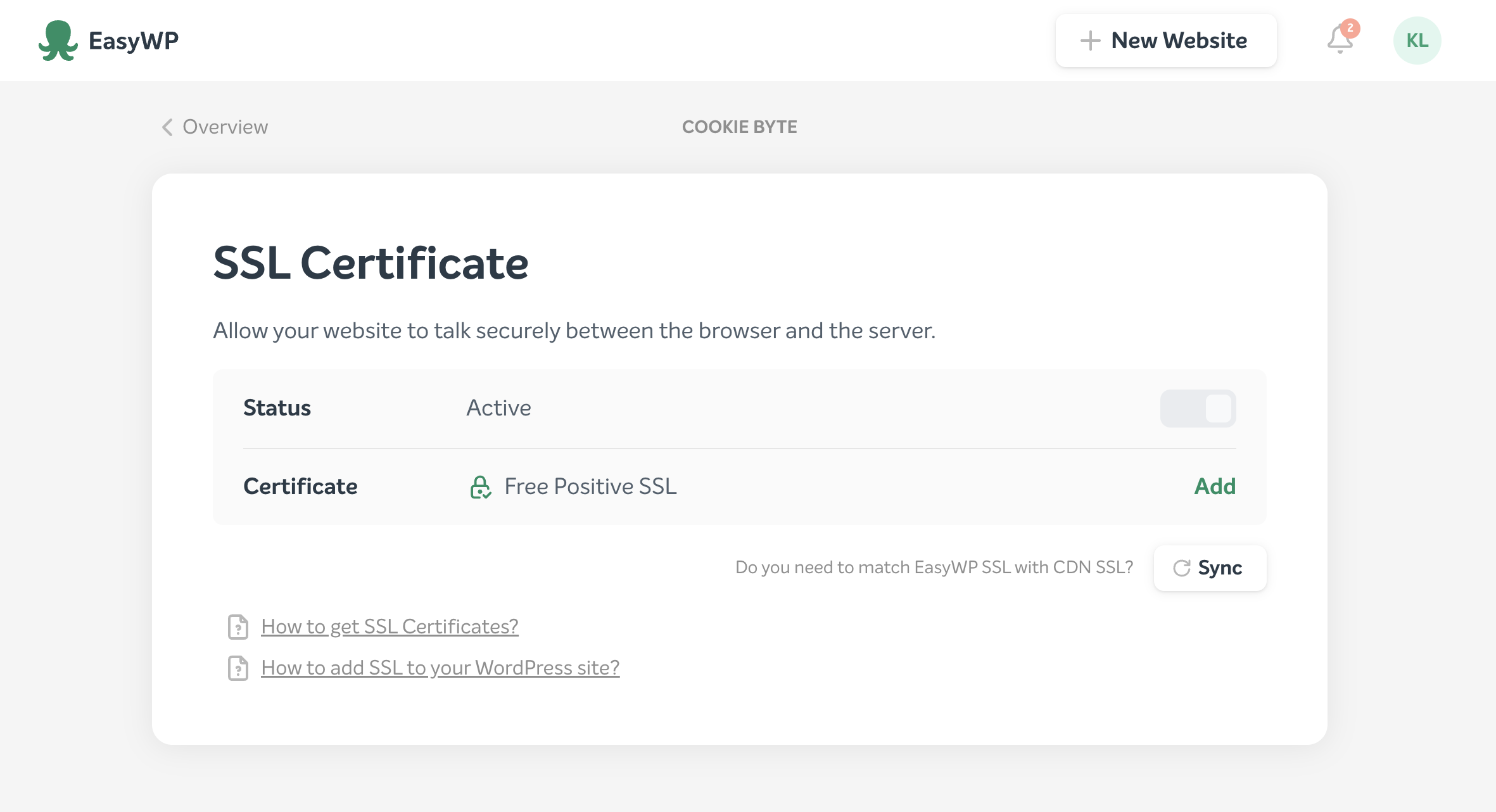Open the KL user avatar menu
Image resolution: width=1496 pixels, height=812 pixels.
click(x=1417, y=41)
